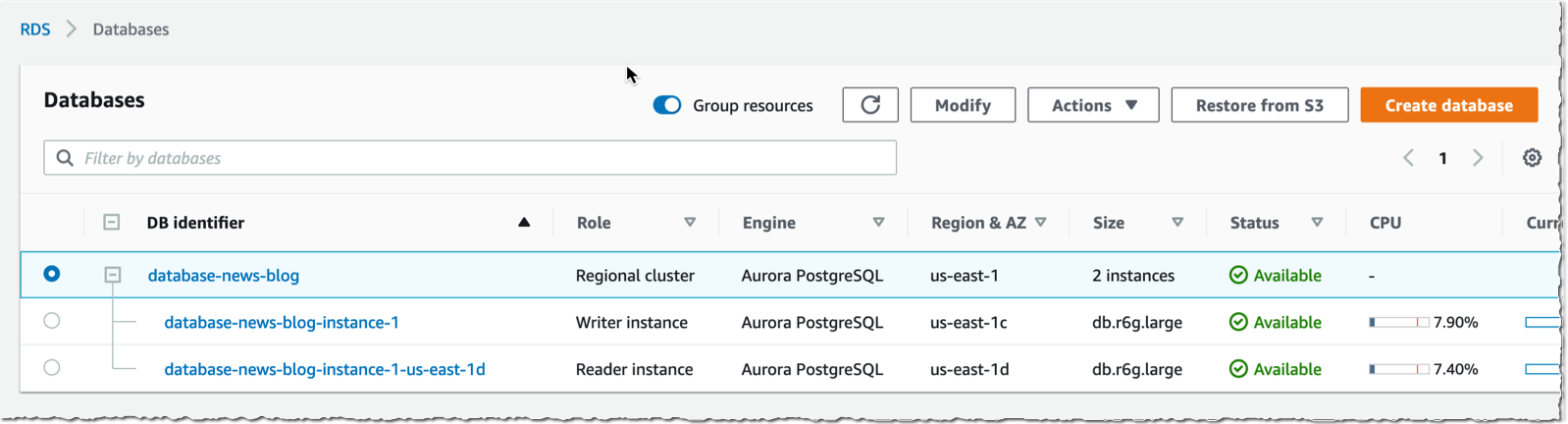The height and width of the screenshot is (424, 1568).
Task: Open the Actions dropdown menu
Action: tap(1093, 105)
